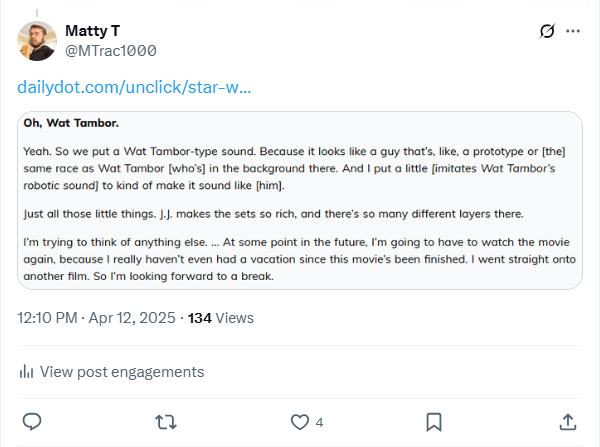Open the share post menu
The image size is (600, 447).
click(x=567, y=422)
